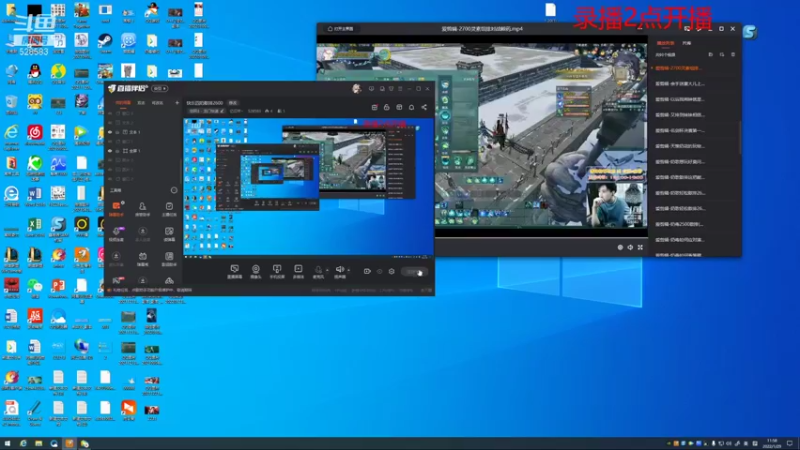Click the Recycle Bin desktop icon

(11, 104)
